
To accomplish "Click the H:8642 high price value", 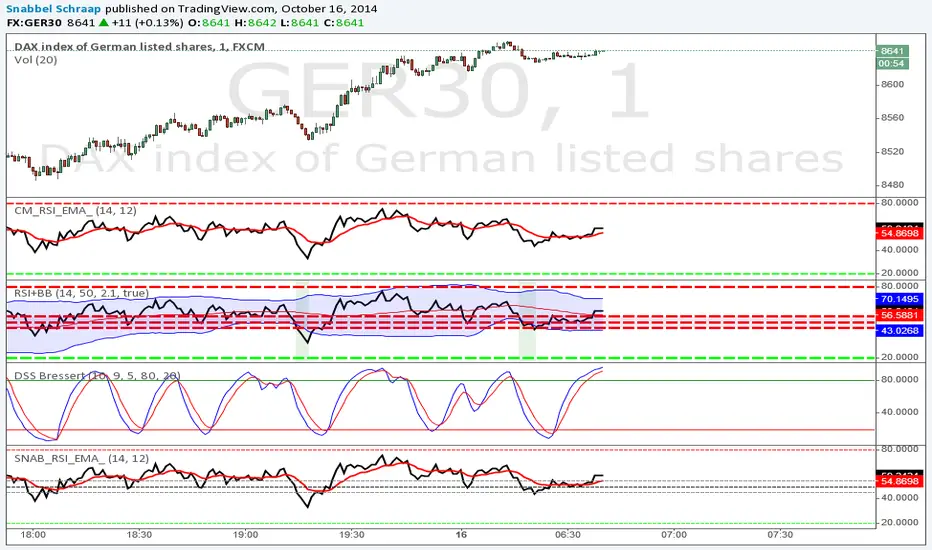I will (x=254, y=23).
